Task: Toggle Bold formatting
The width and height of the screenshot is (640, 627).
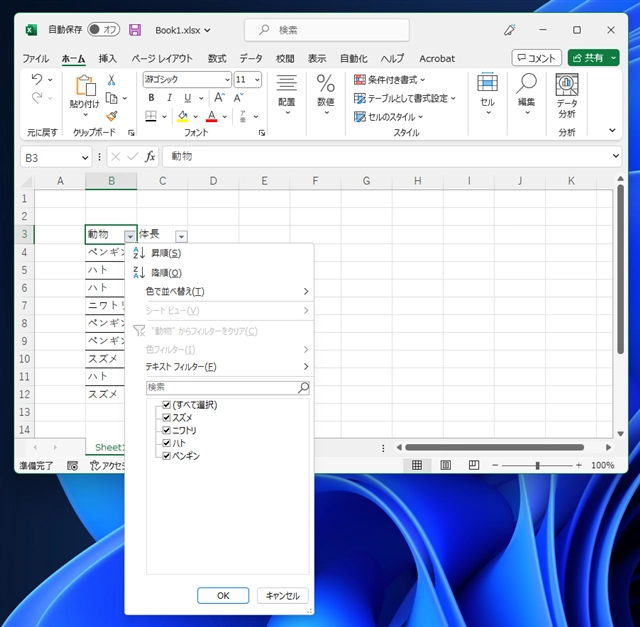Action: pos(151,98)
